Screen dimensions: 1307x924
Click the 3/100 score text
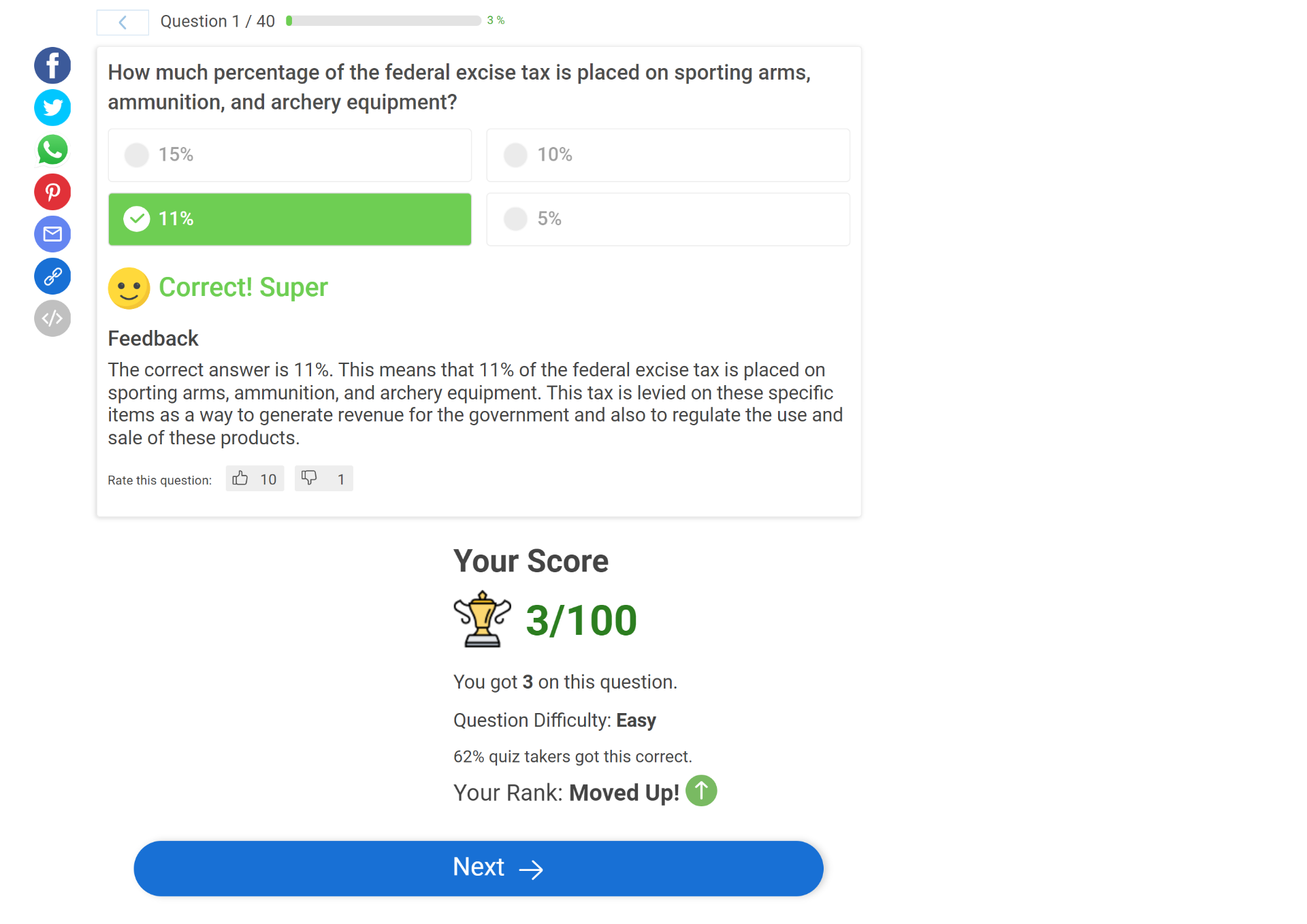pyautogui.click(x=581, y=621)
